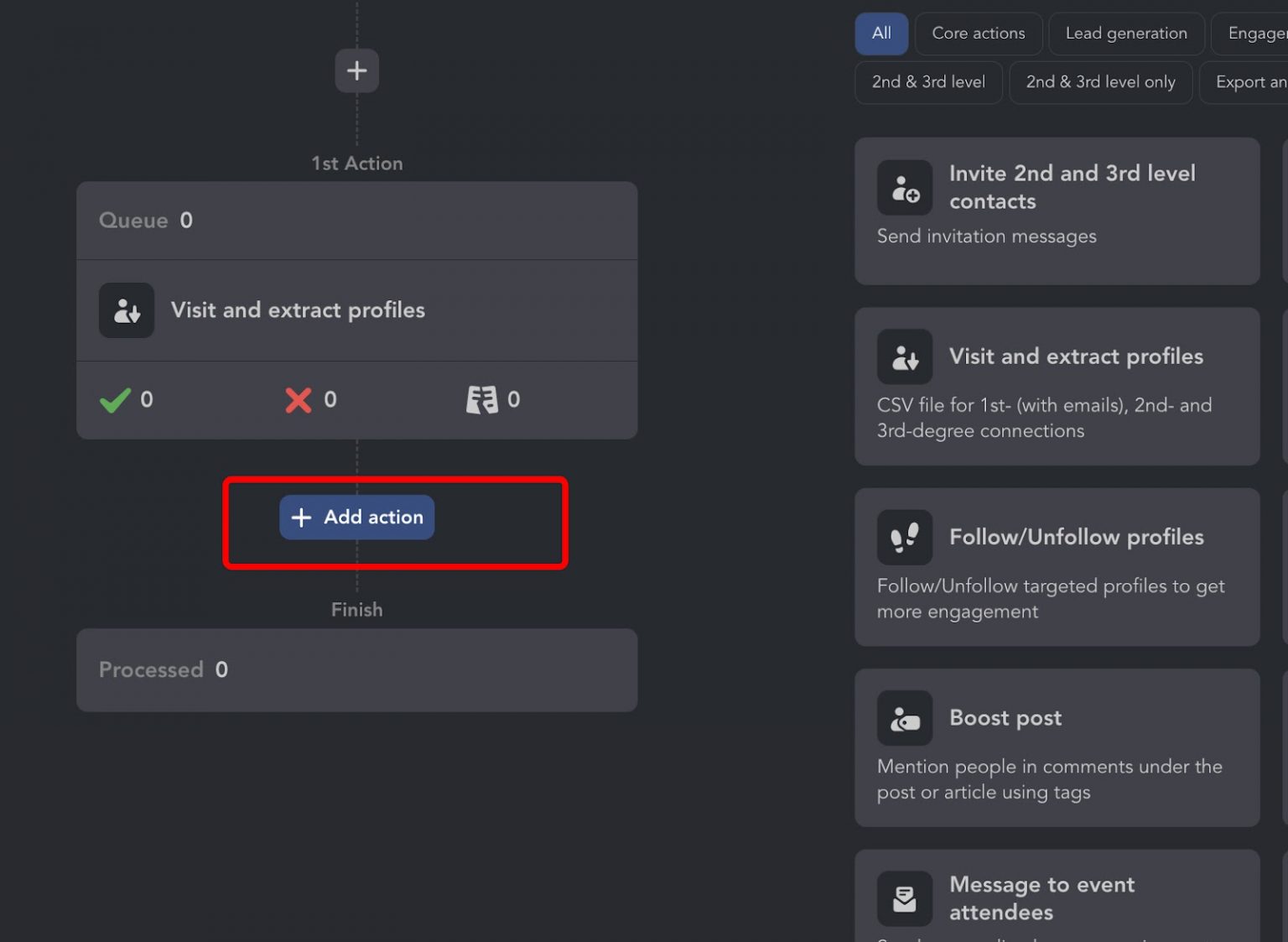Select the Invite 2nd and 3rd level contacts icon

coord(904,187)
